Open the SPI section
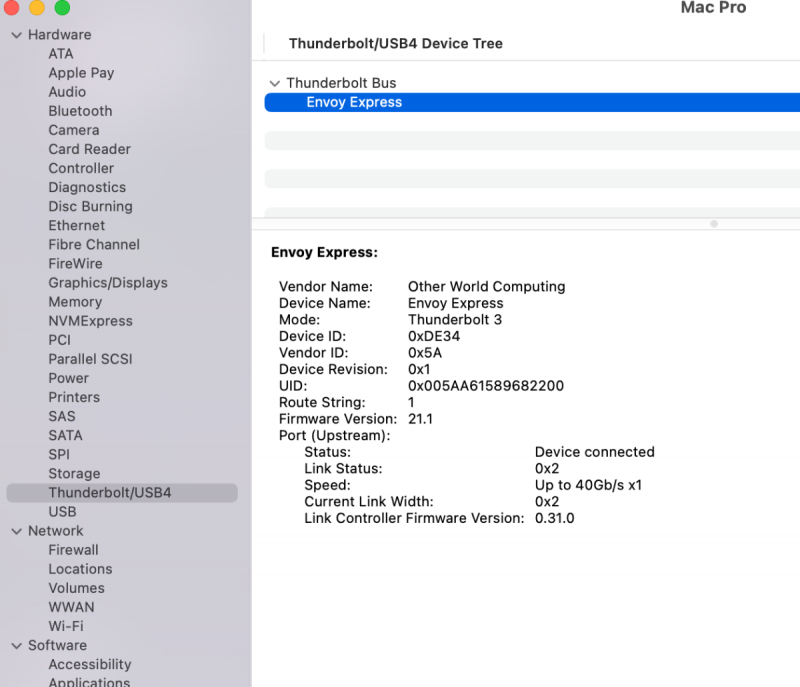This screenshot has width=800, height=687. (59, 454)
